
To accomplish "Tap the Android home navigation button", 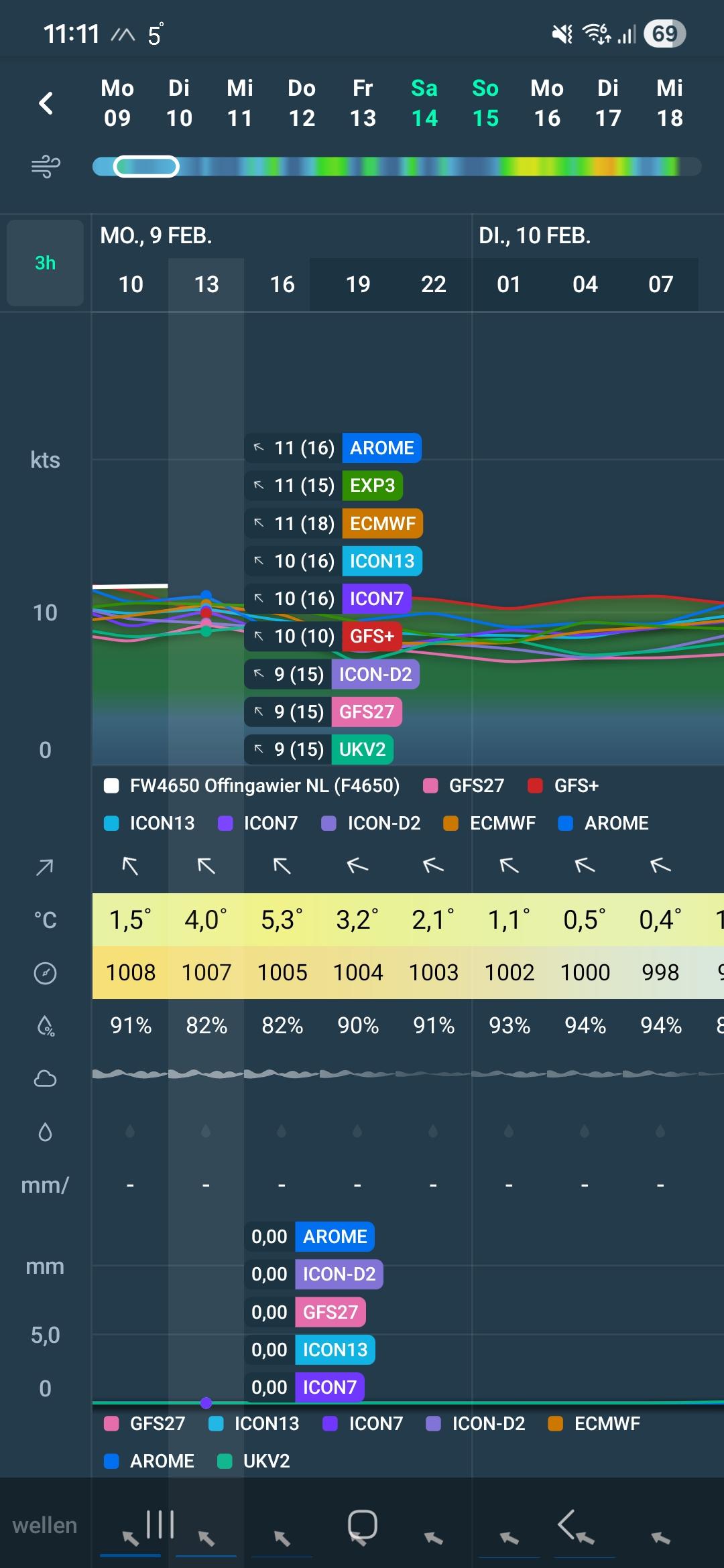I will 362,1525.
